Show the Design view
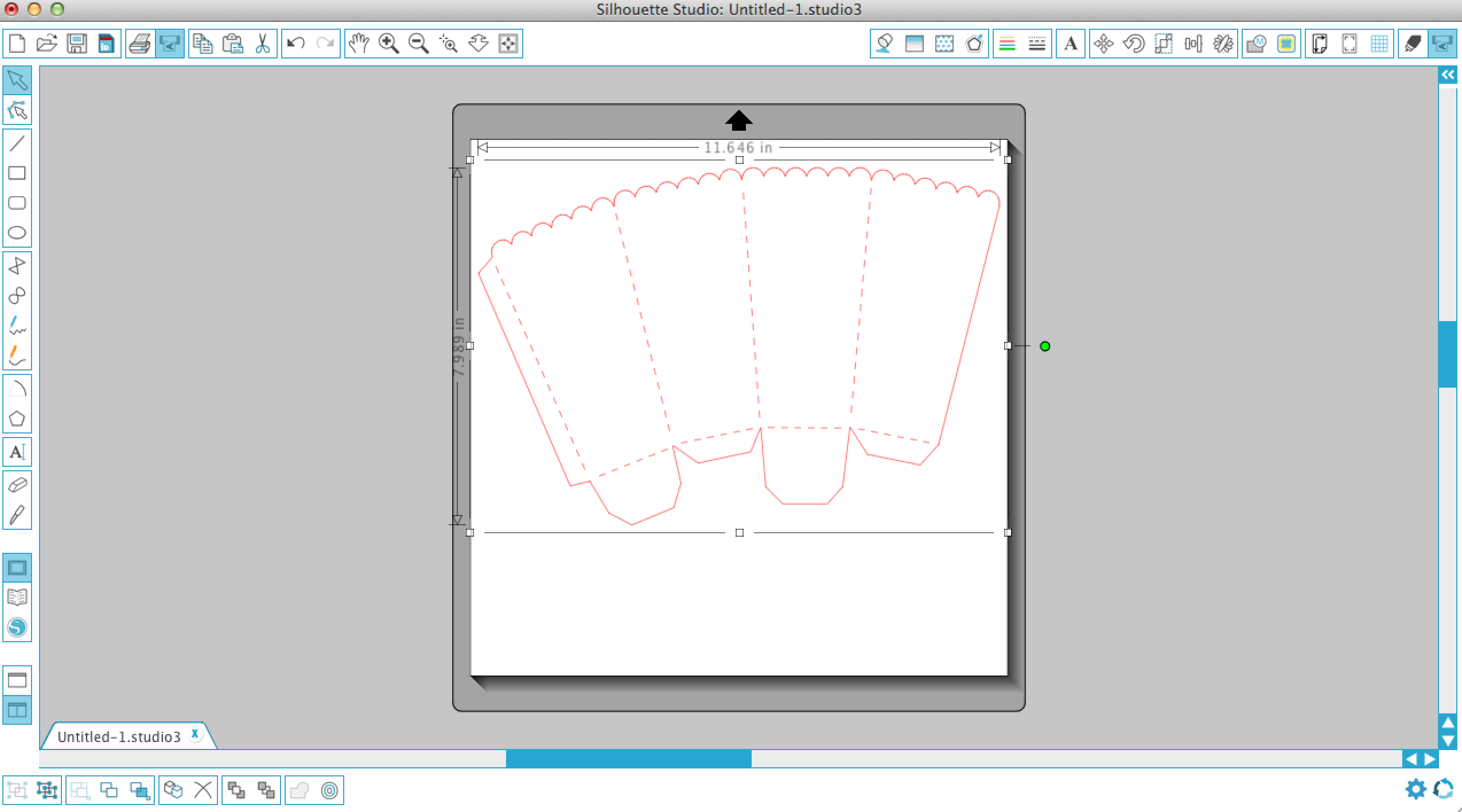Screen dimensions: 1462x812 click(x=17, y=568)
